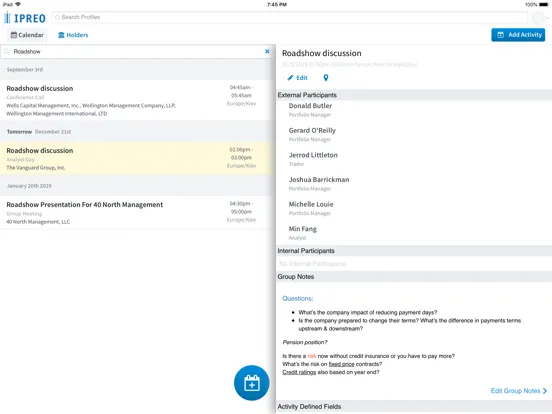The height and width of the screenshot is (414, 552).
Task: Select participant Gerard O'Reilly
Action: click(x=312, y=130)
